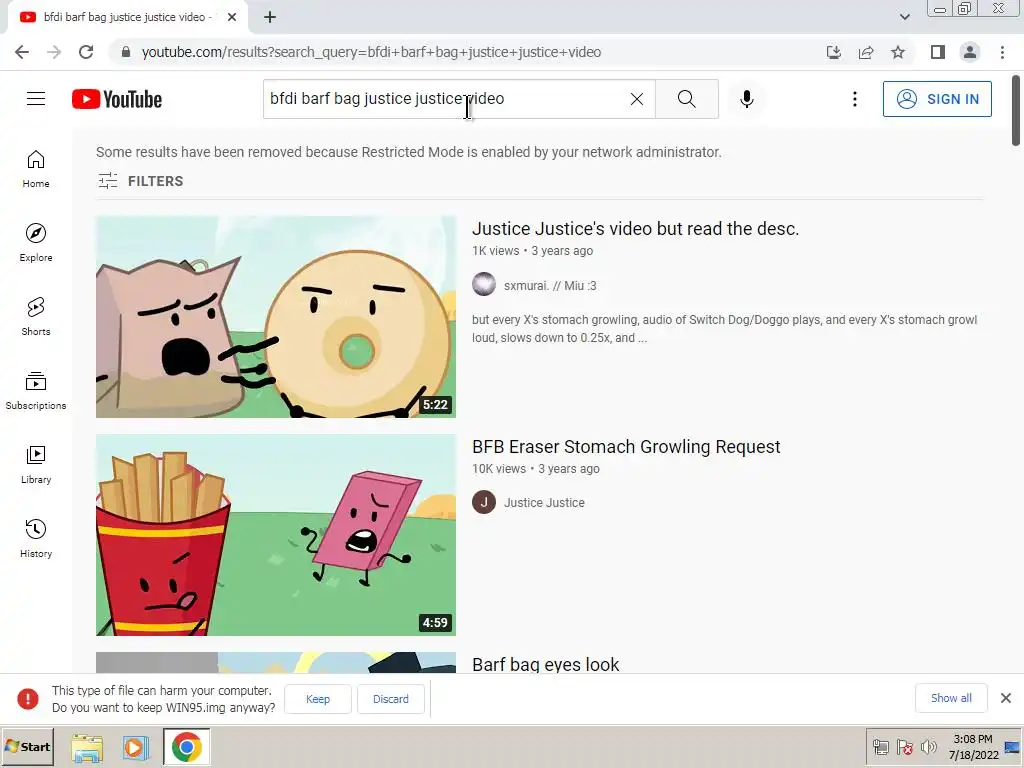Click the Chrome address bar URL

coord(371,52)
